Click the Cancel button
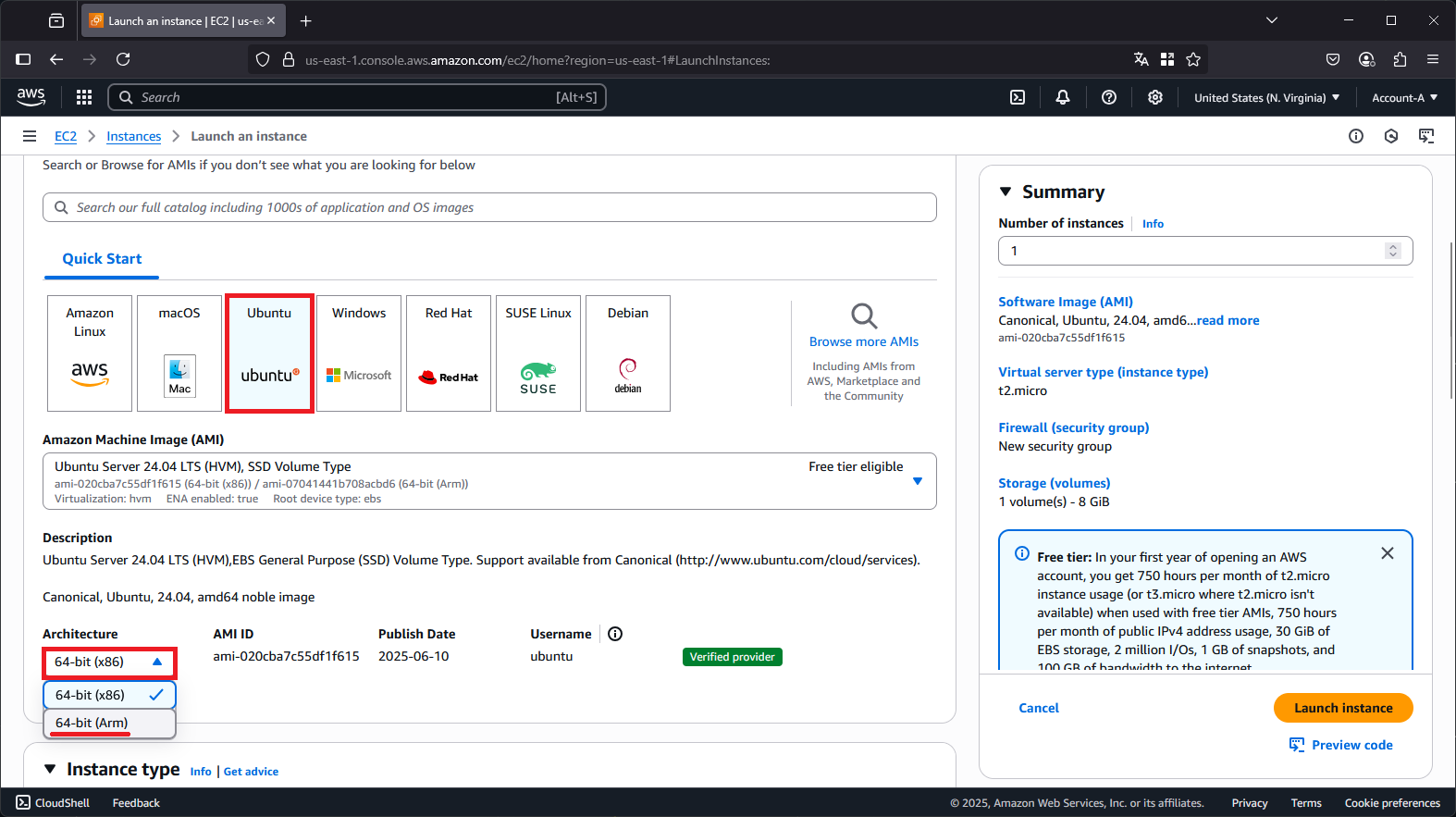 1039,708
